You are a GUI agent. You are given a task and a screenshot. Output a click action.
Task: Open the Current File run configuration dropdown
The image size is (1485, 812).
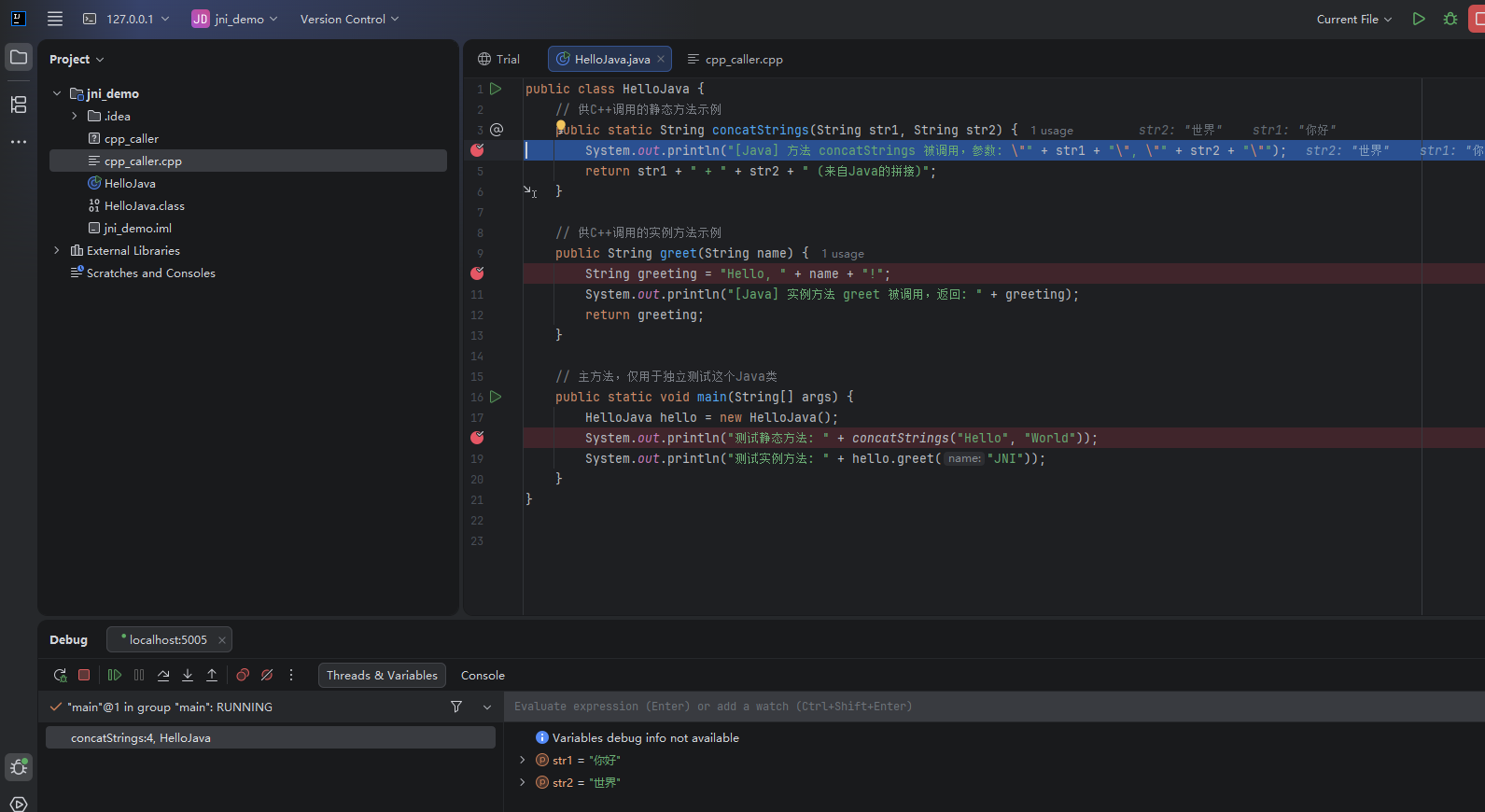coord(1353,19)
